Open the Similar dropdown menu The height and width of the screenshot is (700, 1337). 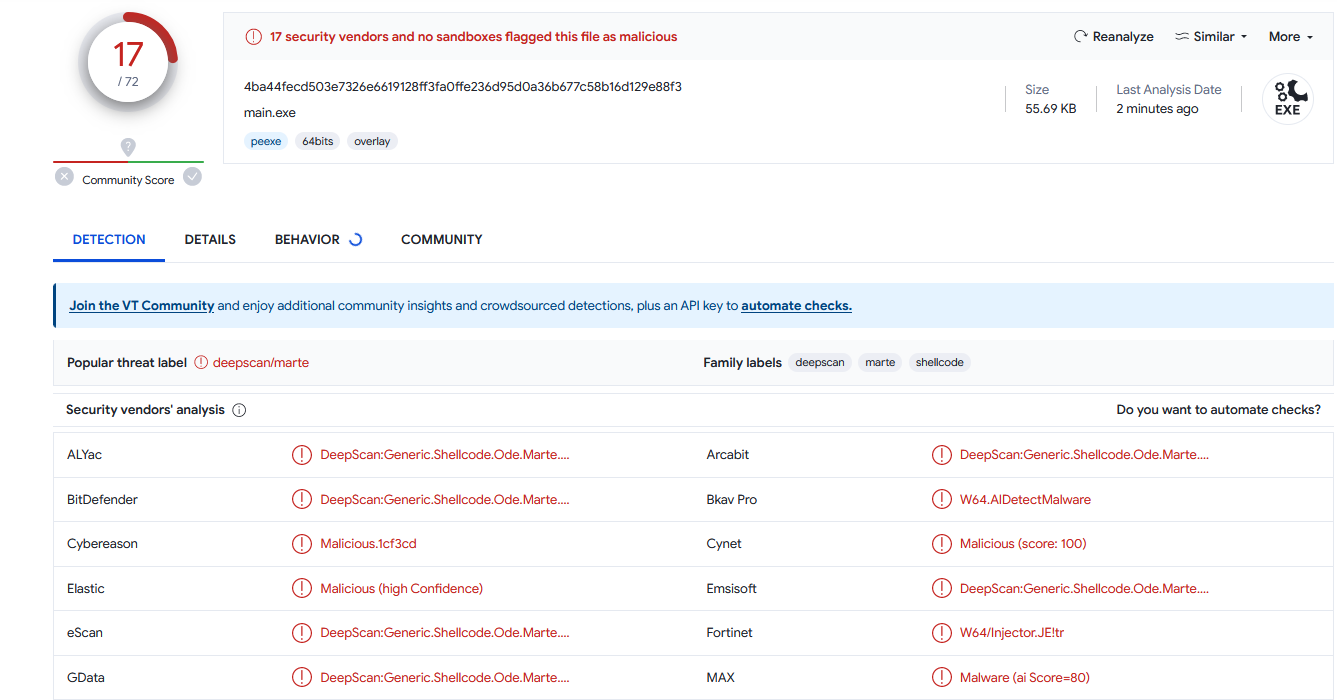coord(1211,37)
